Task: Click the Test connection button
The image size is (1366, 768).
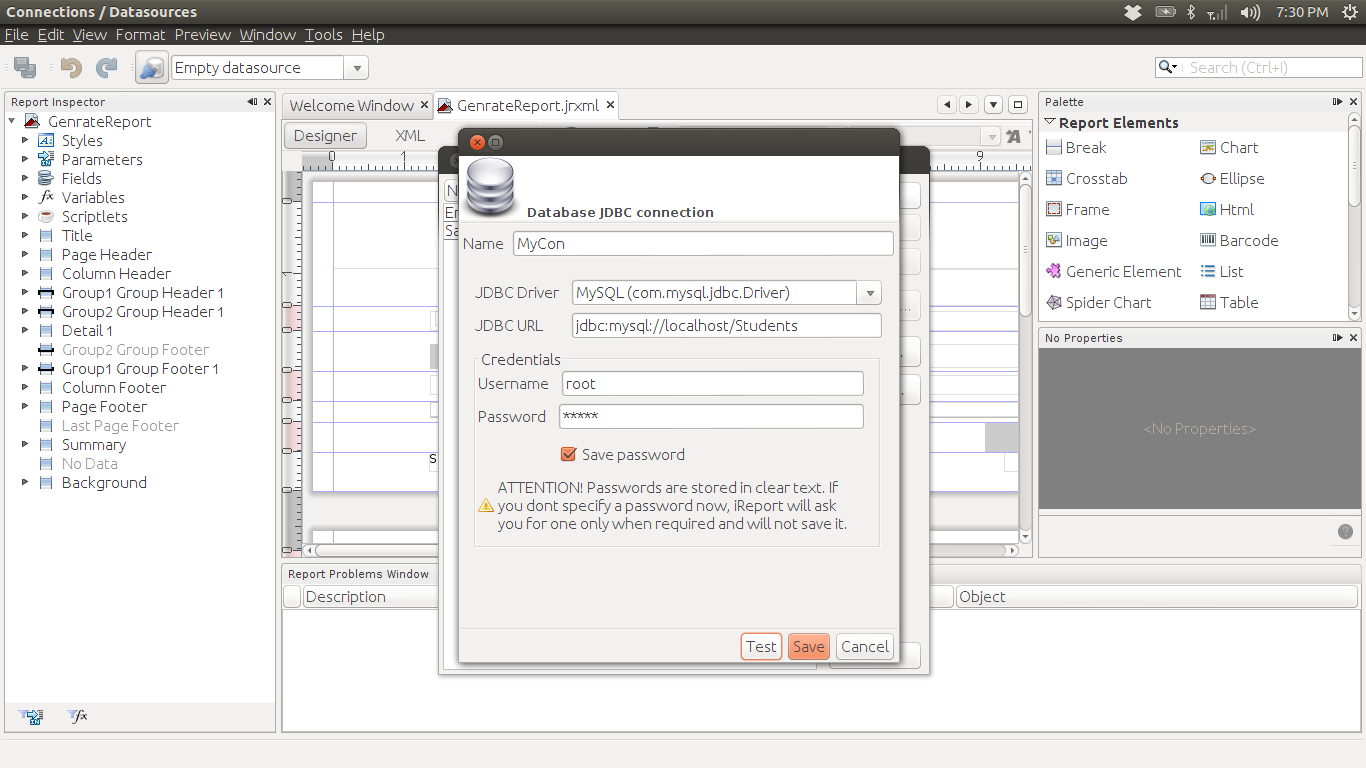Action: coord(761,646)
